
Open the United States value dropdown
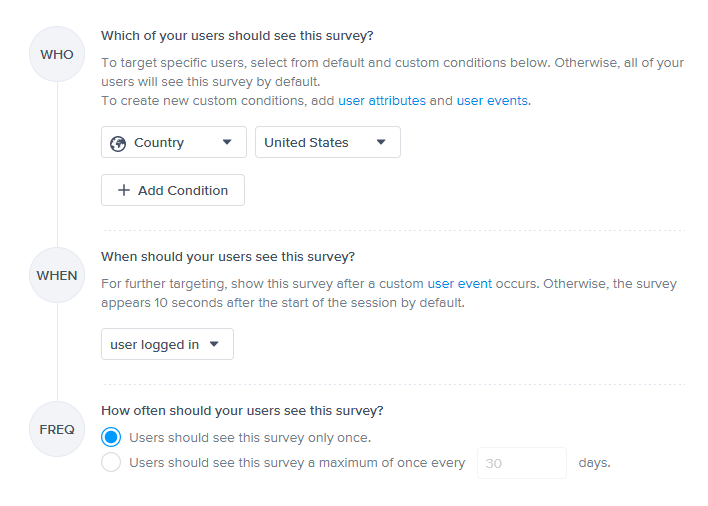click(x=327, y=142)
